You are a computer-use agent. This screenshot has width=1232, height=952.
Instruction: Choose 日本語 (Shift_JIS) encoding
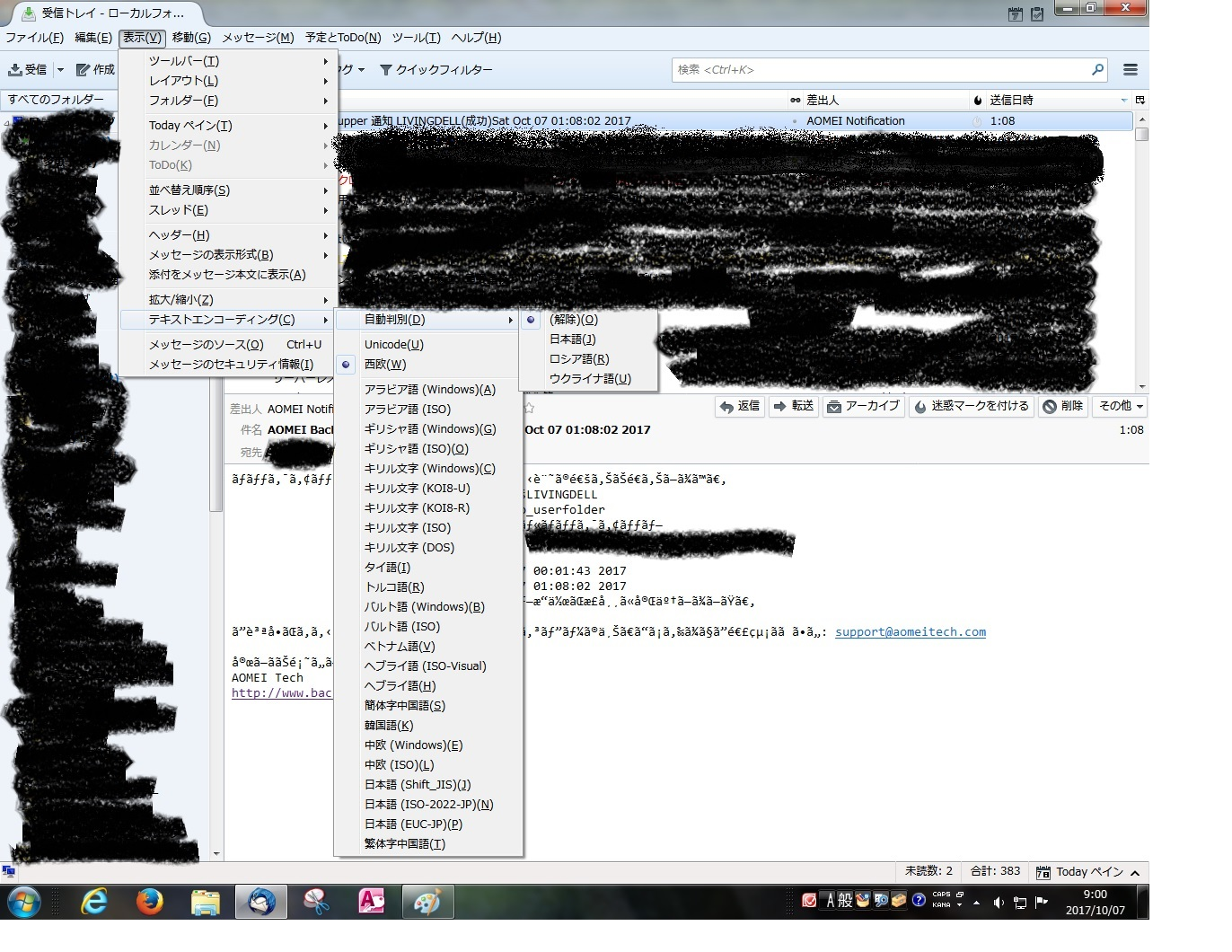pos(417,785)
